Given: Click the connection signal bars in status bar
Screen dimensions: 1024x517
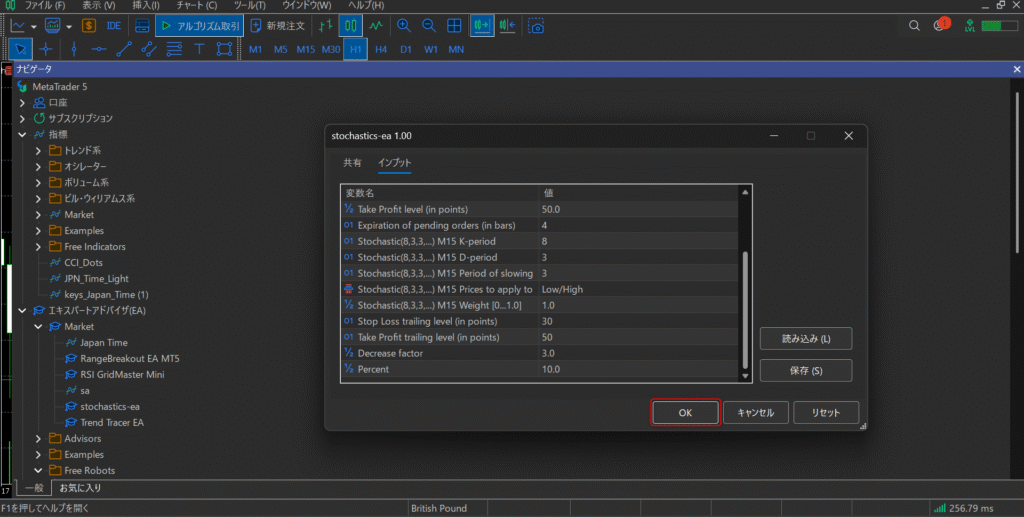Looking at the screenshot, I should 940,508.
